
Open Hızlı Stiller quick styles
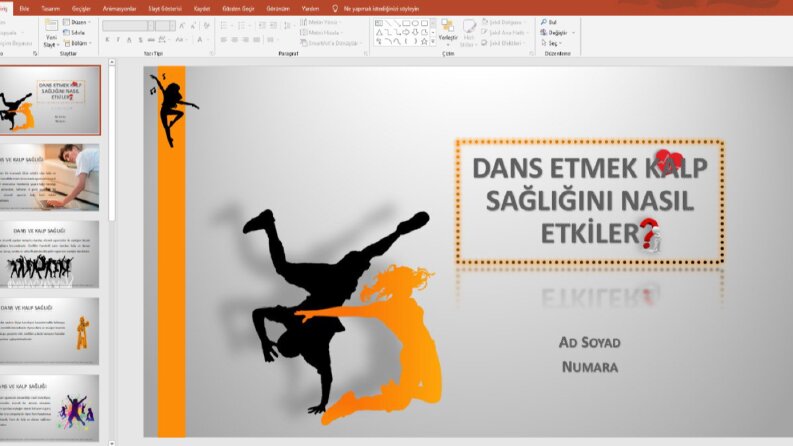[469, 33]
